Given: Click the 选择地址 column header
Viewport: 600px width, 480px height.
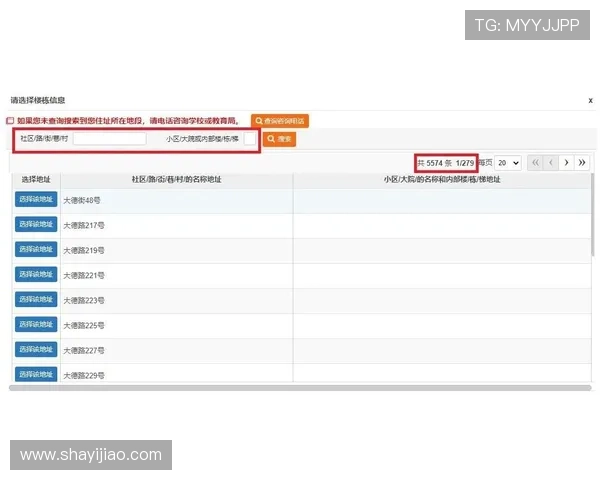Looking at the screenshot, I should coord(36,180).
